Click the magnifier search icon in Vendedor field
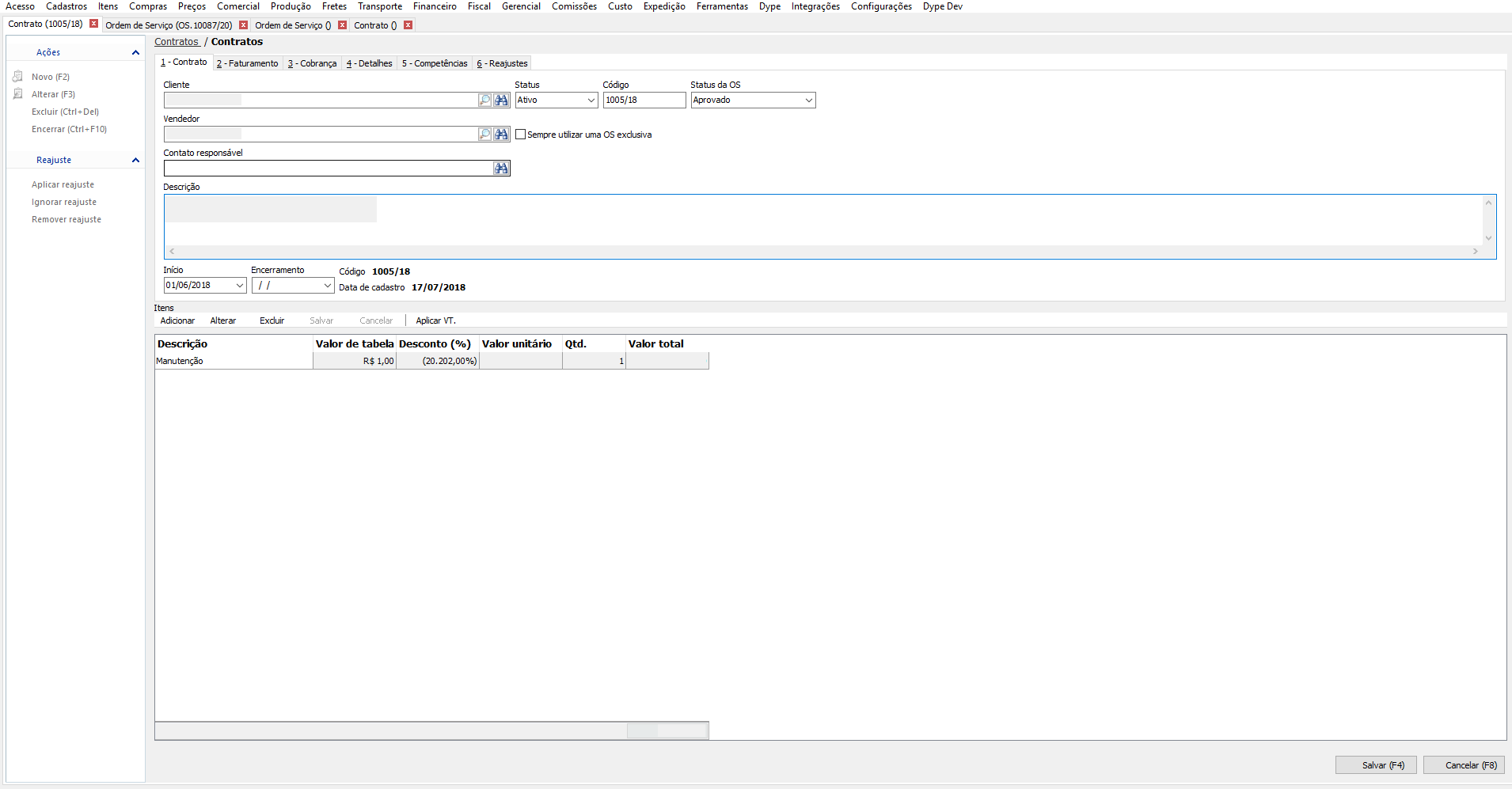Screen dimensions: 1512x789 tap(484, 135)
